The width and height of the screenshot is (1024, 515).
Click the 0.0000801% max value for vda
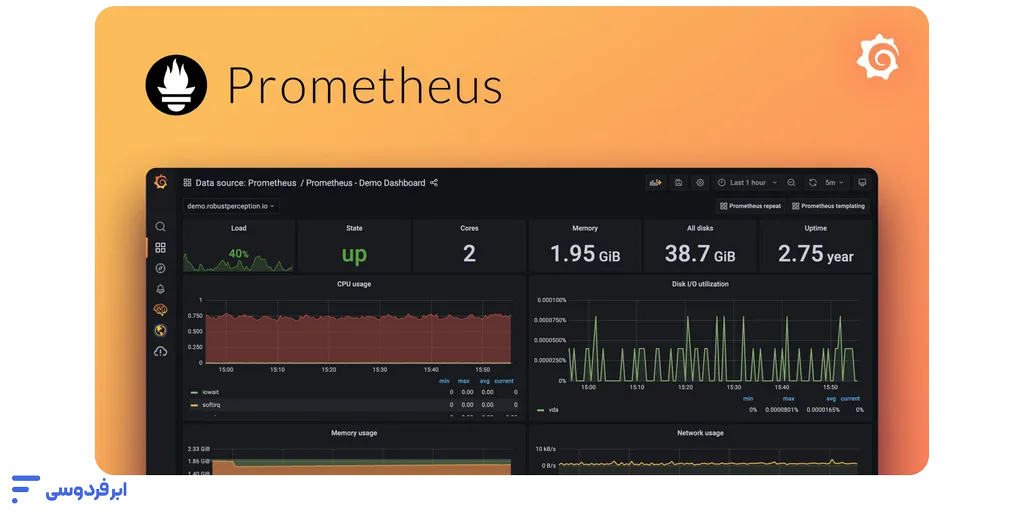[782, 410]
